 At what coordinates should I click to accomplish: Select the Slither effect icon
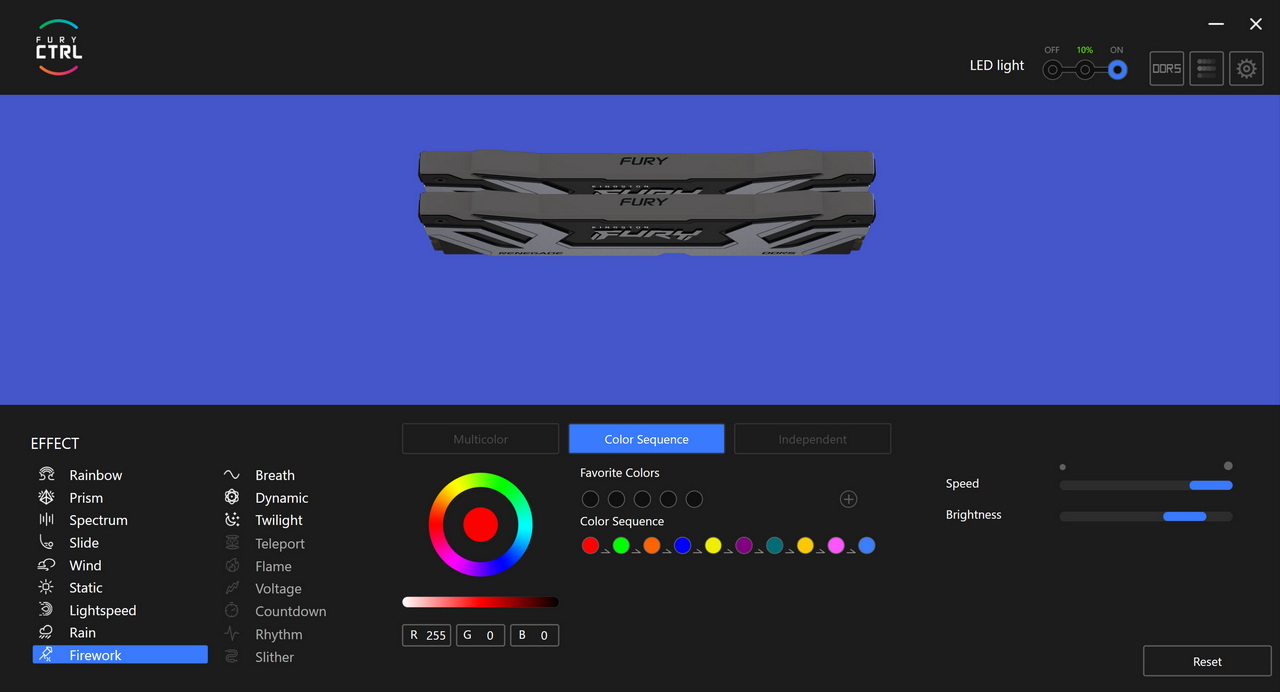click(232, 657)
